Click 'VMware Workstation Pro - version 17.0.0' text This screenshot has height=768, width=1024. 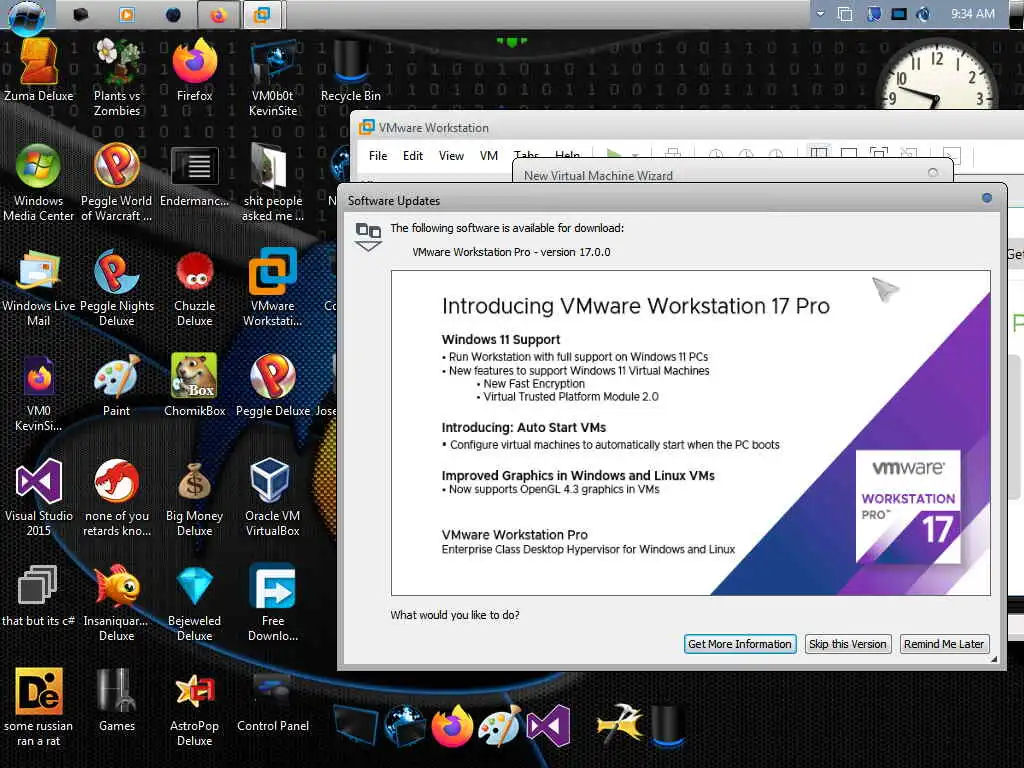pyautogui.click(x=511, y=252)
